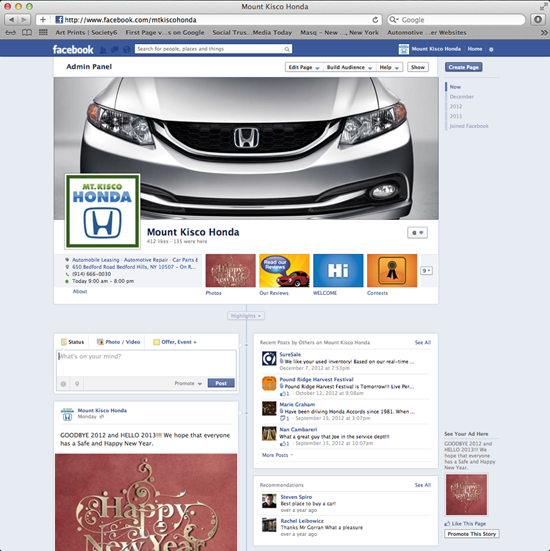Click Pound Ridge Harvest Festival avatar
Screen dimensions: 550x551
pos(269,383)
